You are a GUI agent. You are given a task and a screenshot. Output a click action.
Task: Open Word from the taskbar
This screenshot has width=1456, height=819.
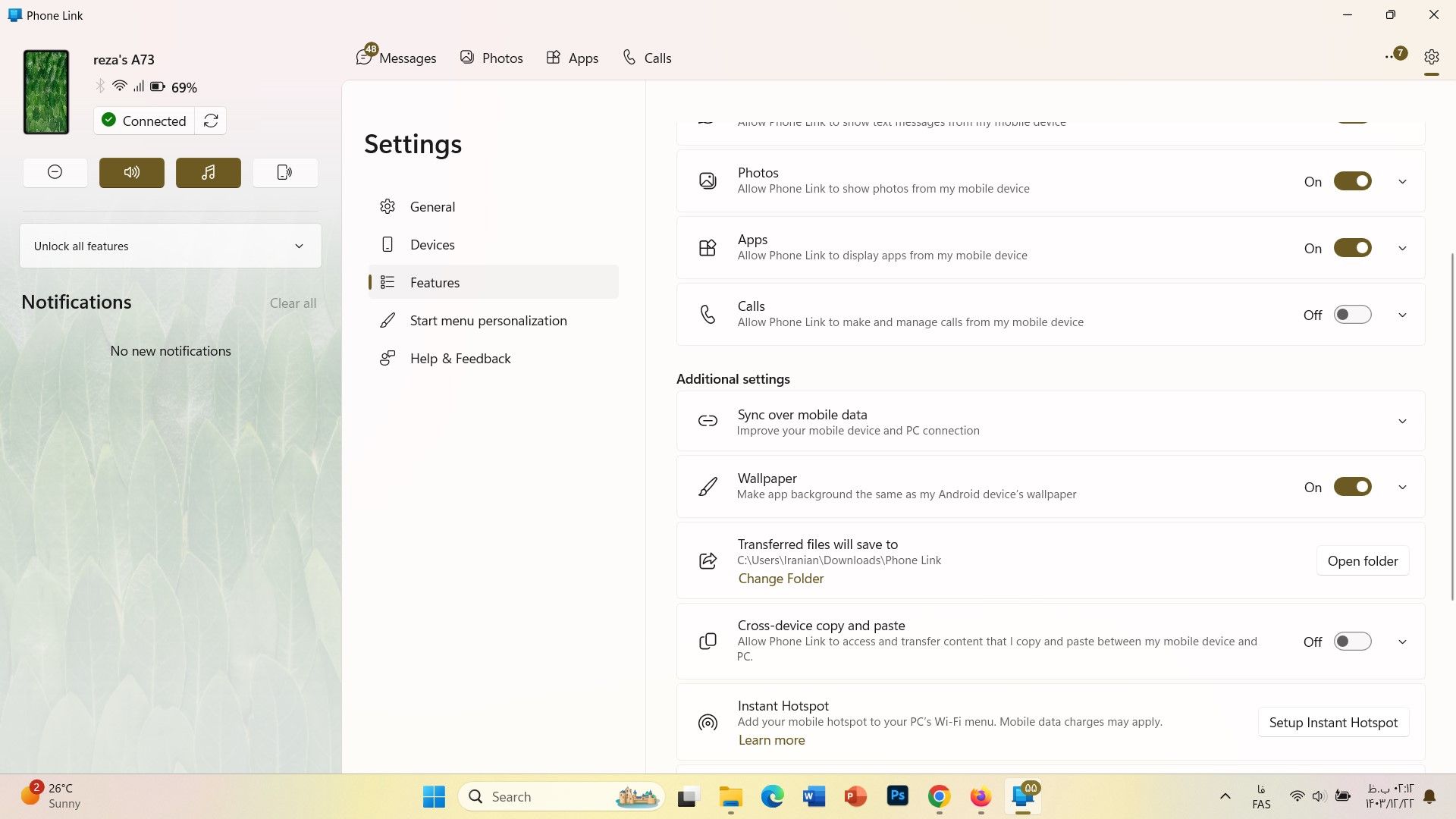[814, 796]
